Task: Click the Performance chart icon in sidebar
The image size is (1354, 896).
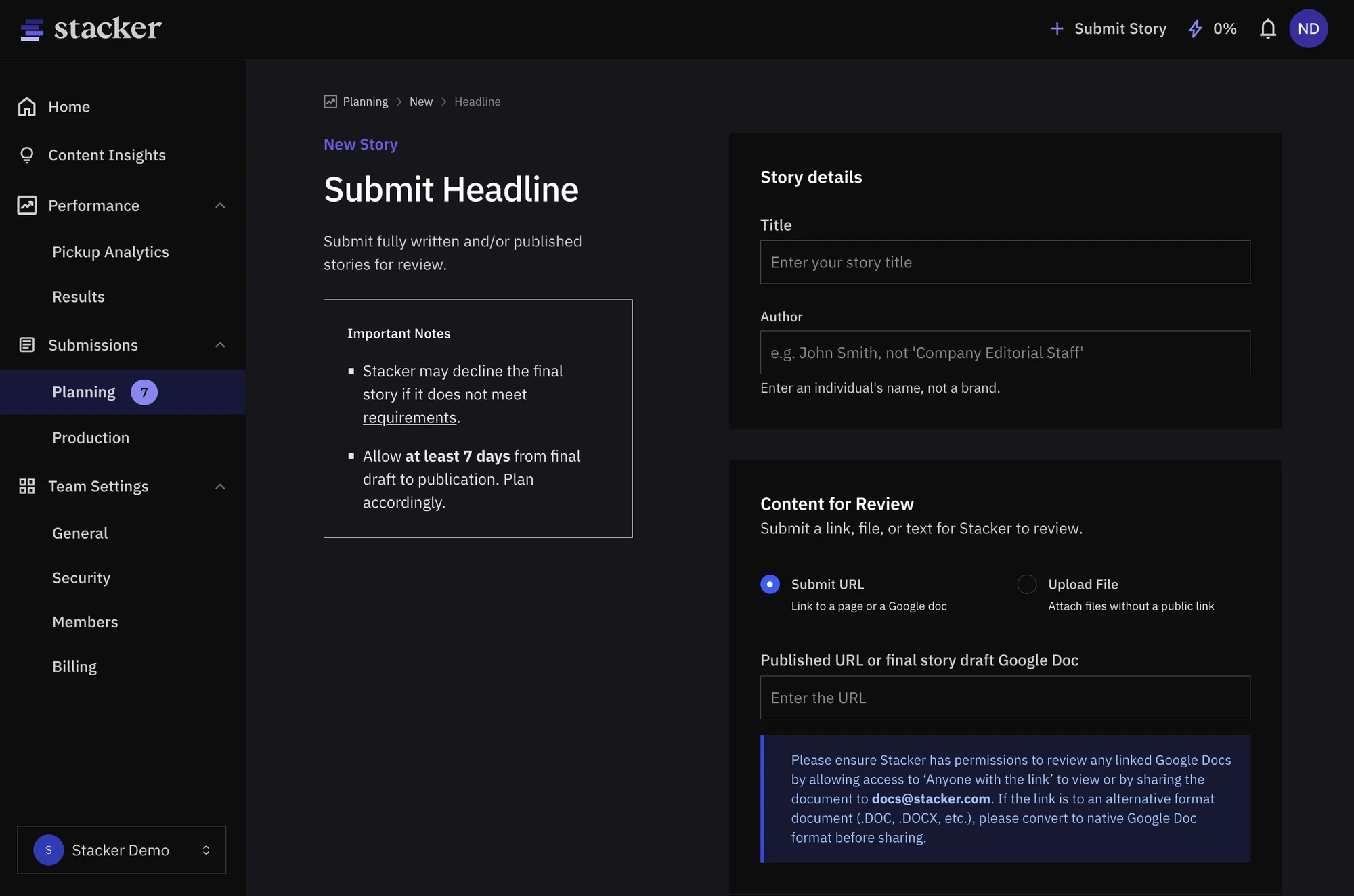Action: [x=27, y=205]
